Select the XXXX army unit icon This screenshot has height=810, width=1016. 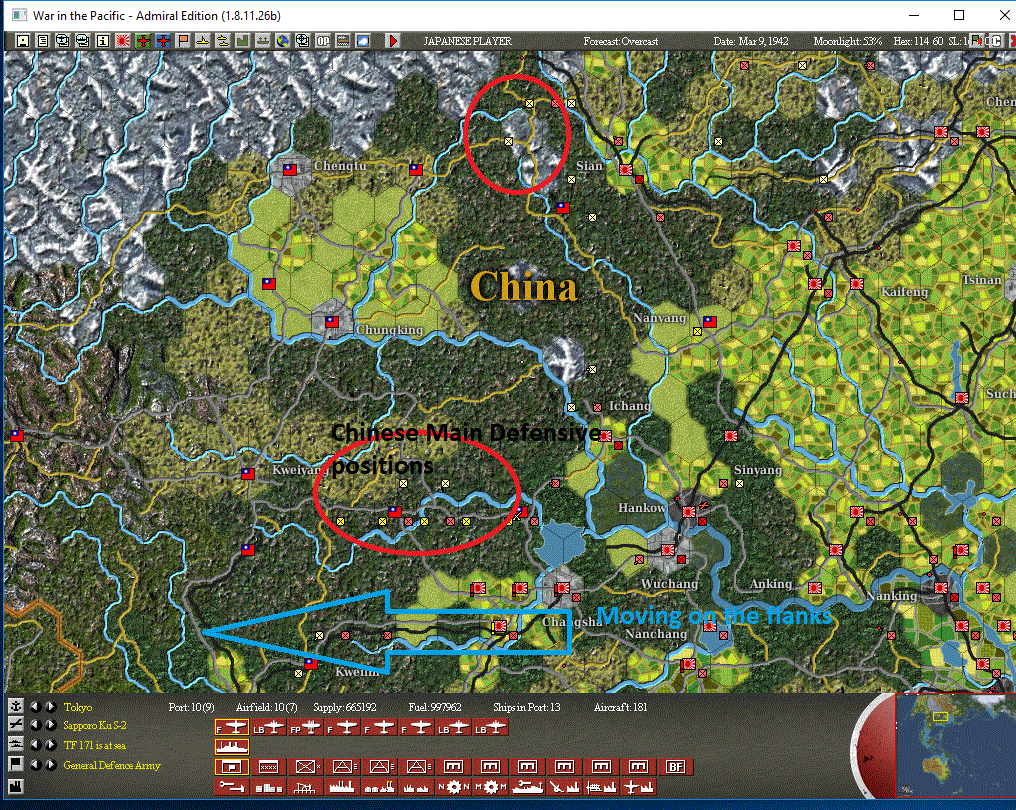tap(268, 767)
